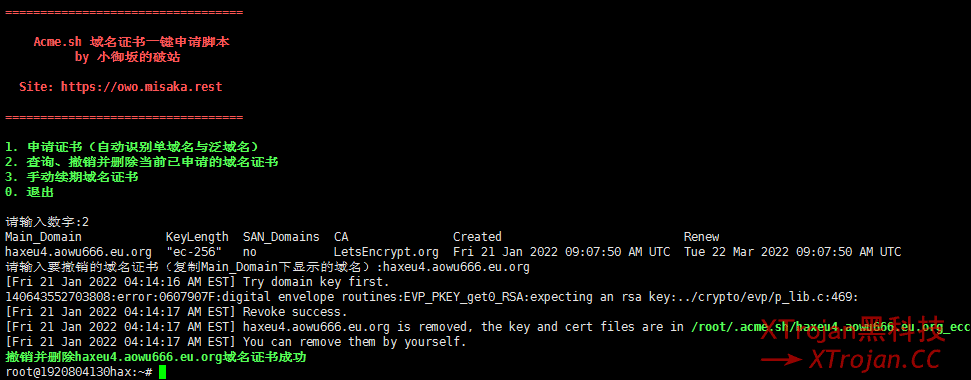This screenshot has width=971, height=380.
Task: Select menu option 2 query and revoke line
Action: coord(141,162)
